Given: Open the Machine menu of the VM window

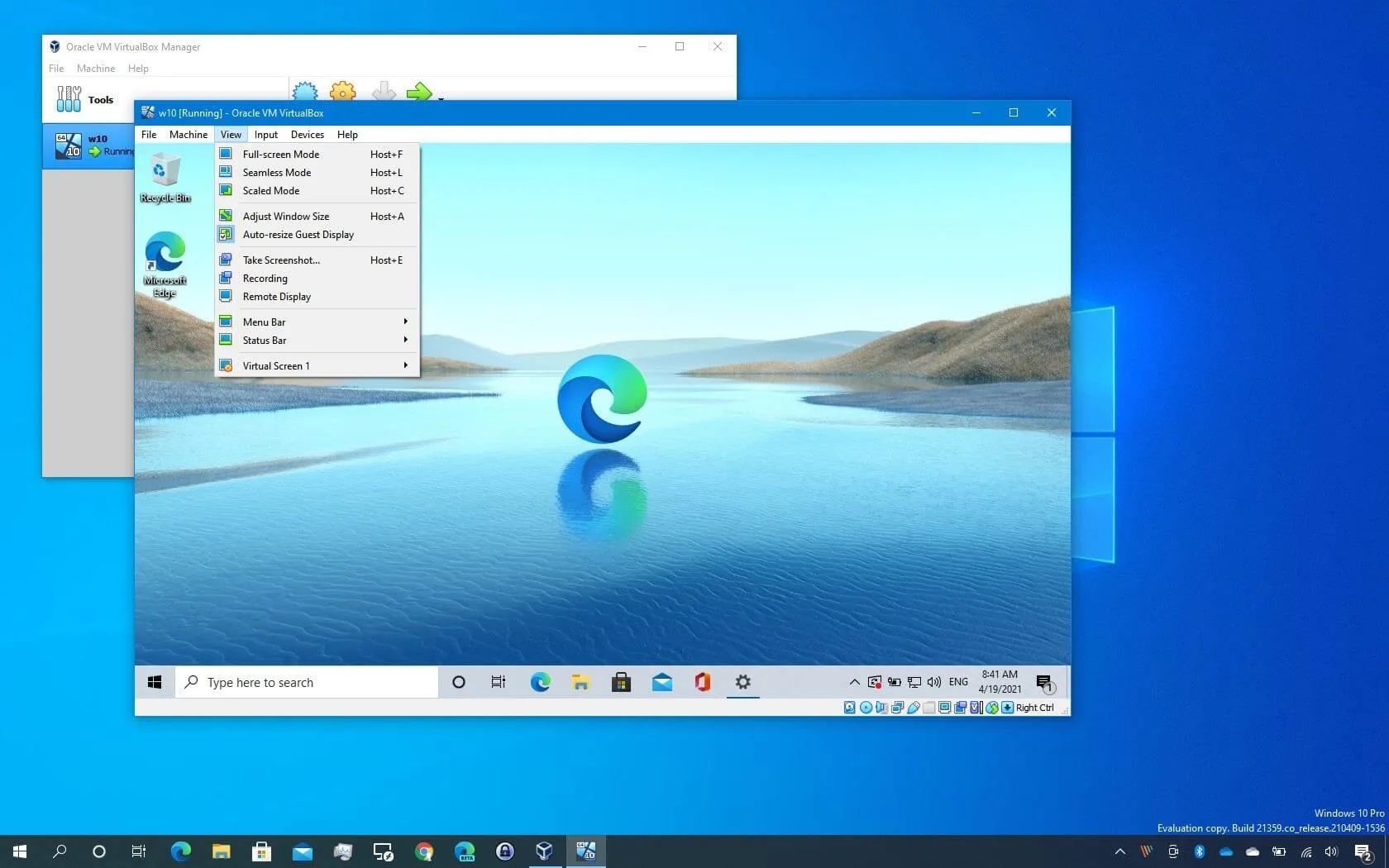Looking at the screenshot, I should (188, 134).
